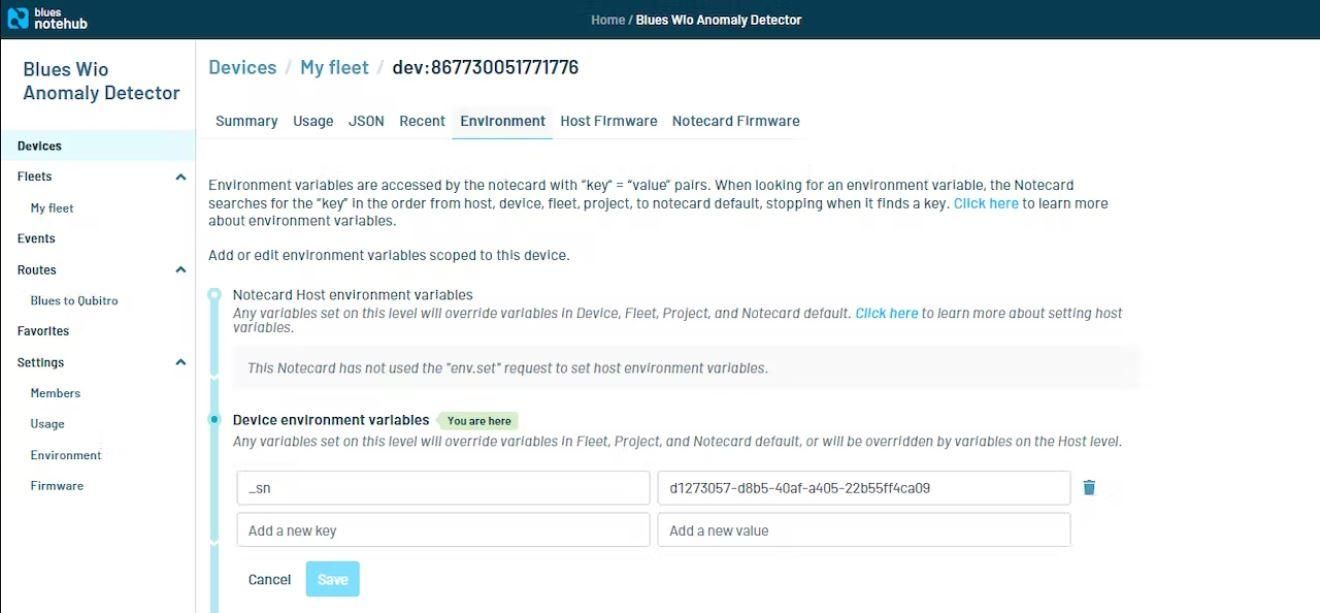Click the 'Add a new key' field

click(x=443, y=529)
